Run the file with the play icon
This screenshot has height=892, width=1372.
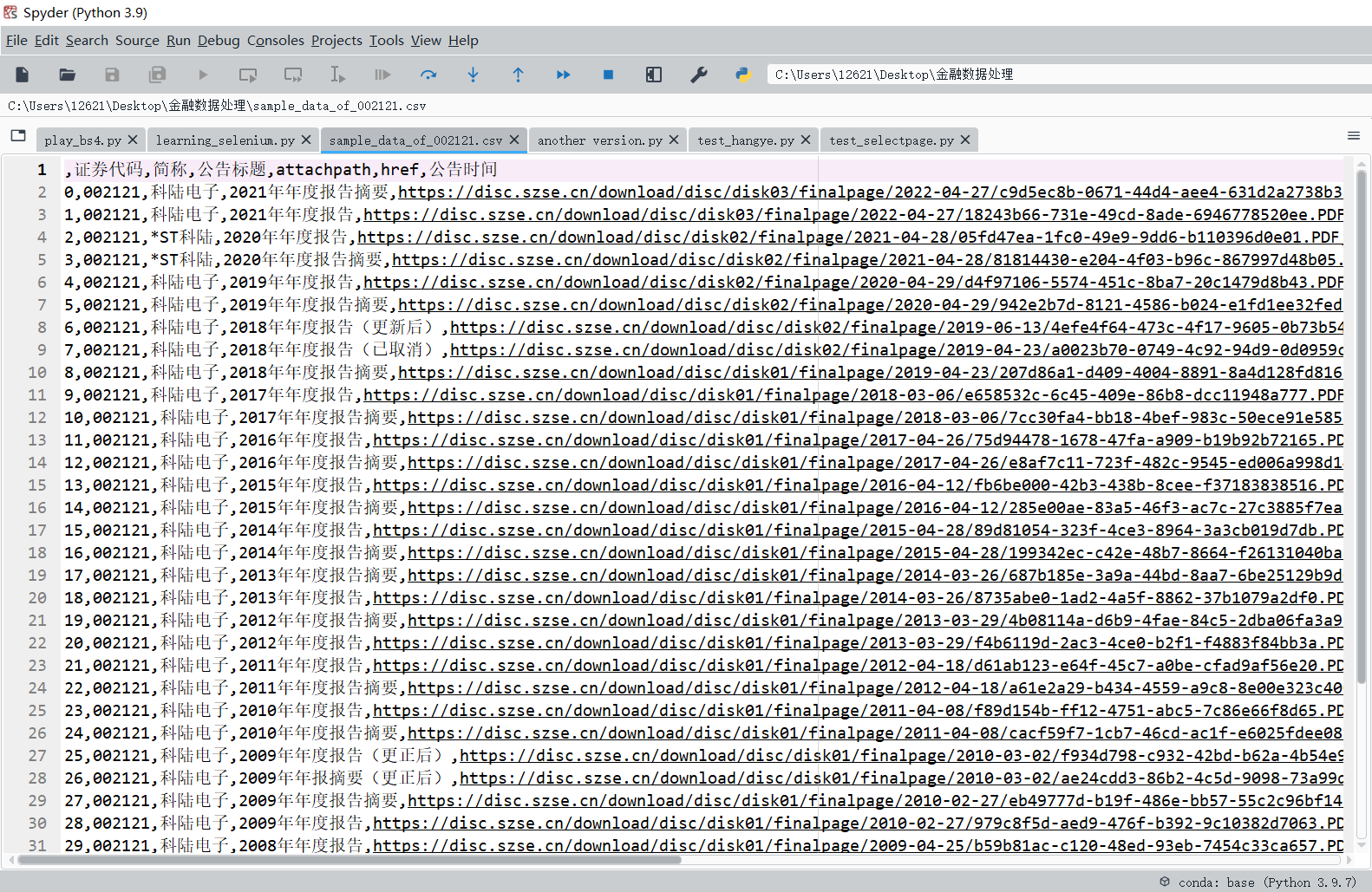tap(202, 75)
